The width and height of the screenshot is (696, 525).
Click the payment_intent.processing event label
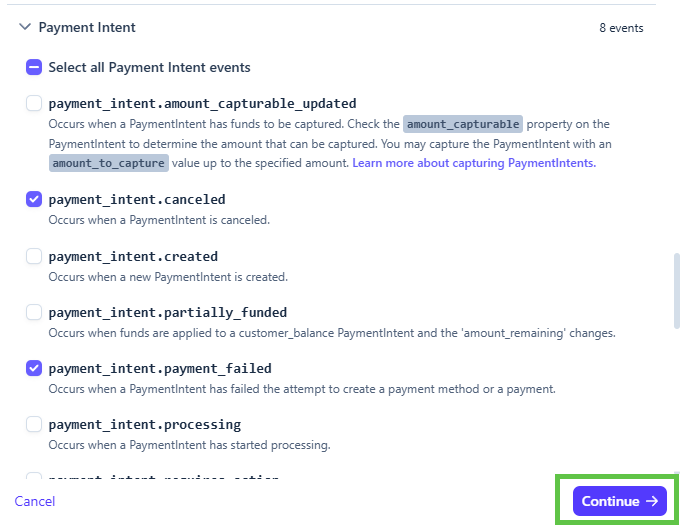[x=145, y=424]
